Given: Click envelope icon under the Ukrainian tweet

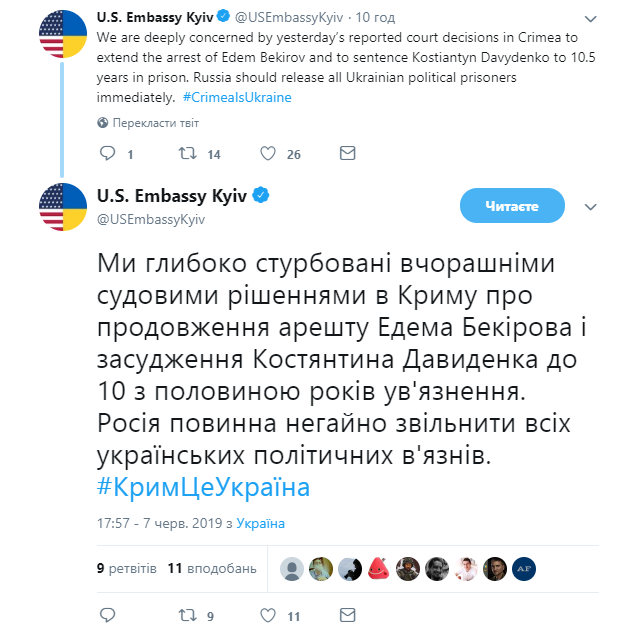Looking at the screenshot, I should point(347,616).
